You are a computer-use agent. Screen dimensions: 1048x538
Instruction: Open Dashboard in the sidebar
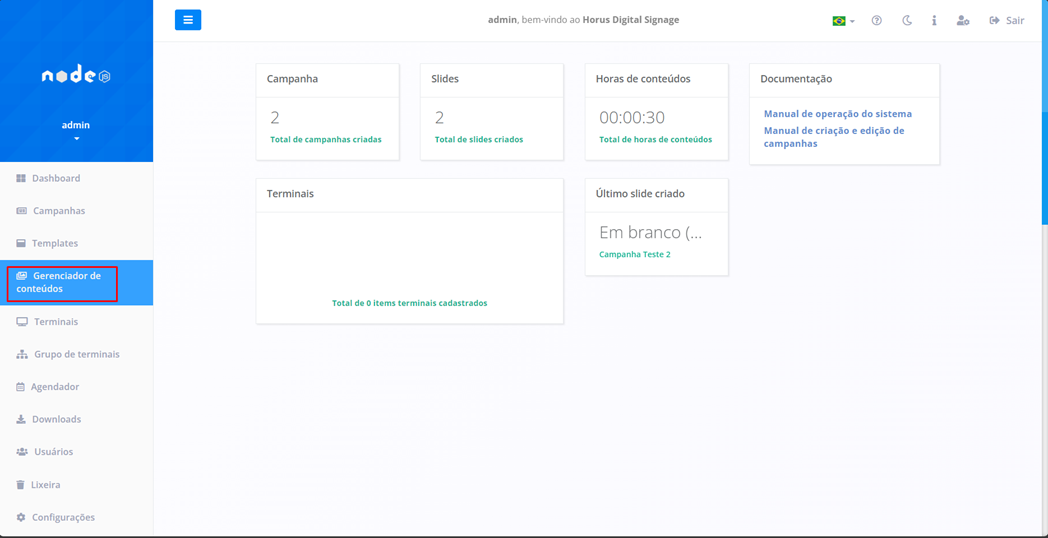[56, 178]
